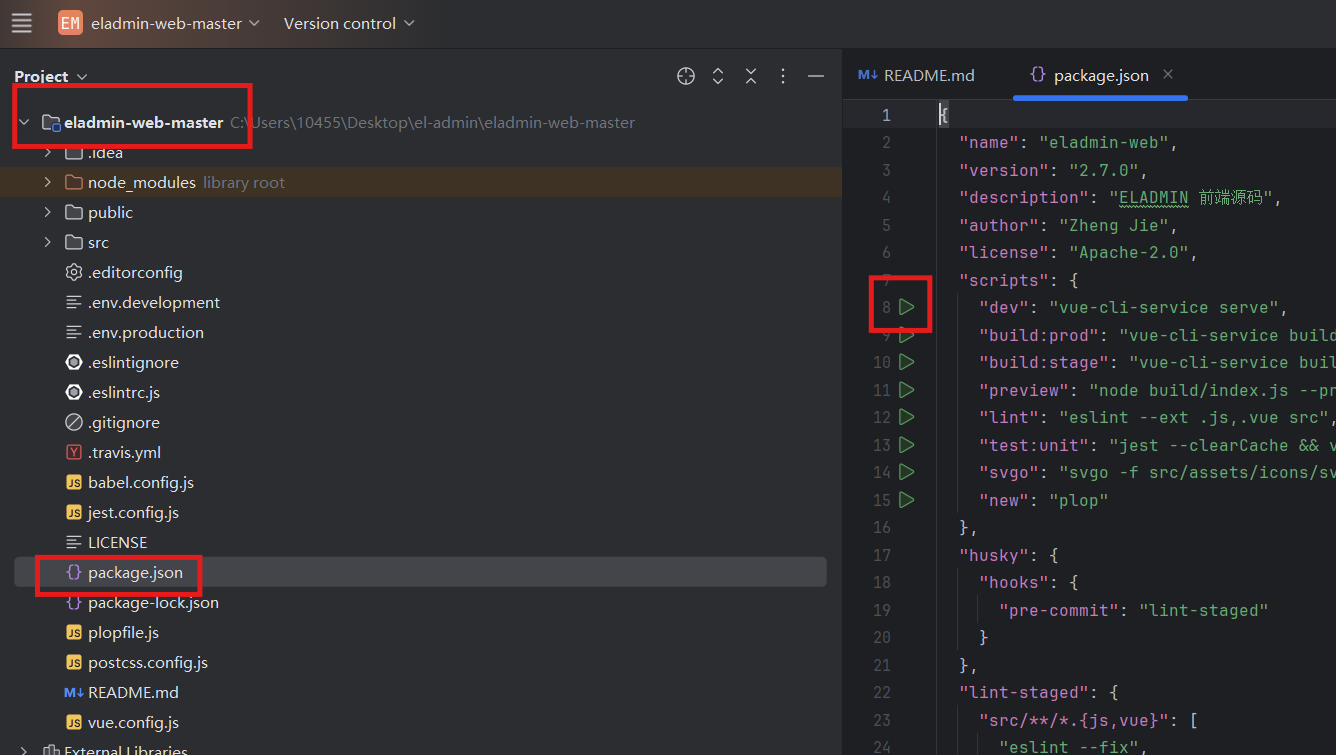
Task: Open Project panel options three-dot menu
Action: click(783, 76)
